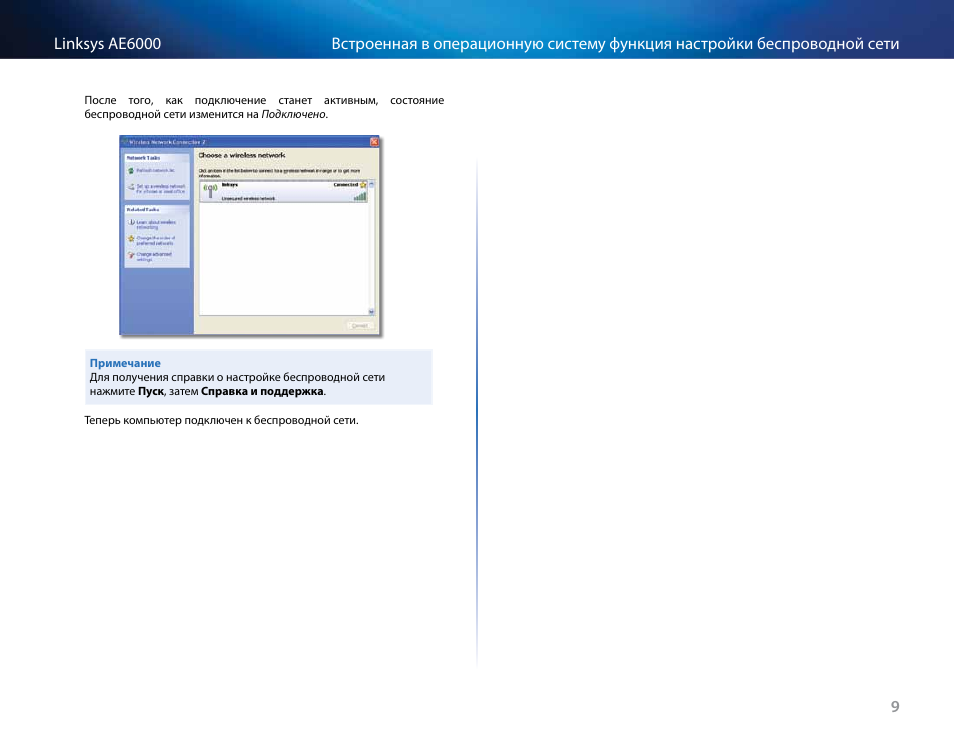Click the star beside Connected status
This screenshot has height=738, width=954.
[x=363, y=185]
